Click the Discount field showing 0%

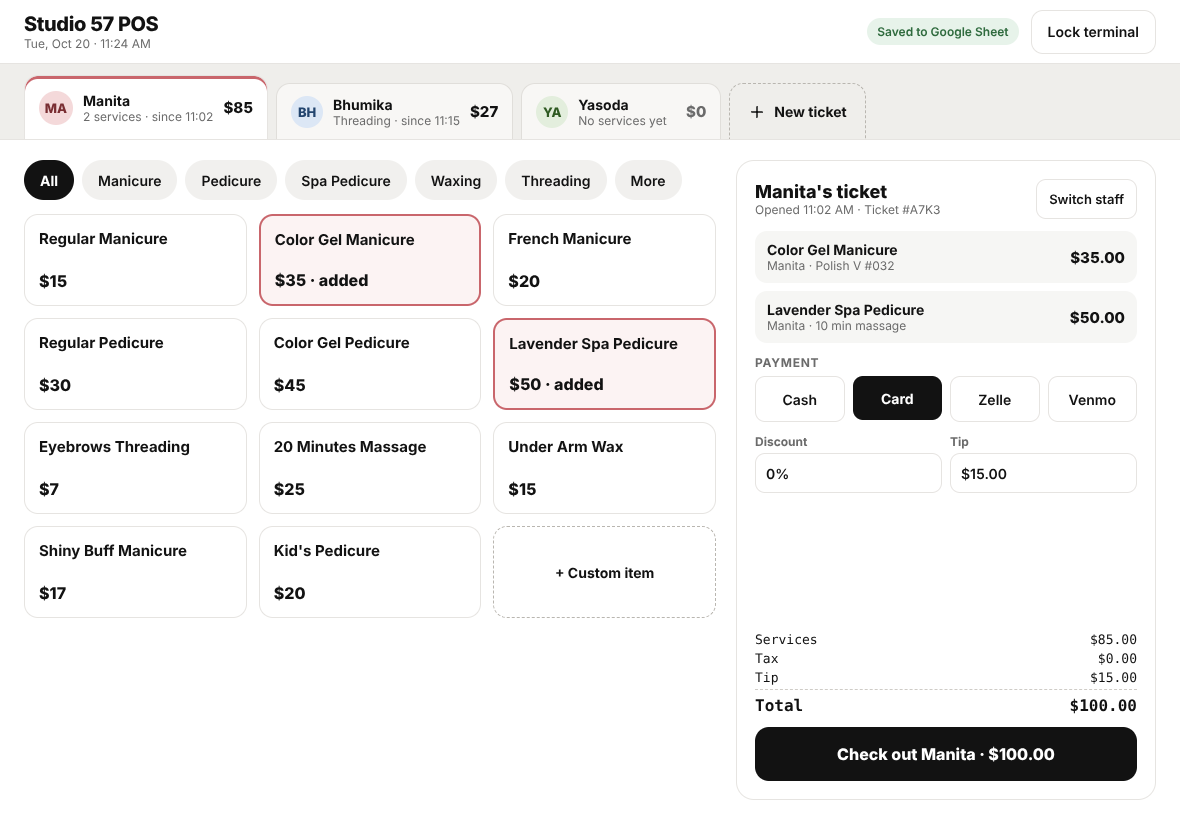(848, 473)
